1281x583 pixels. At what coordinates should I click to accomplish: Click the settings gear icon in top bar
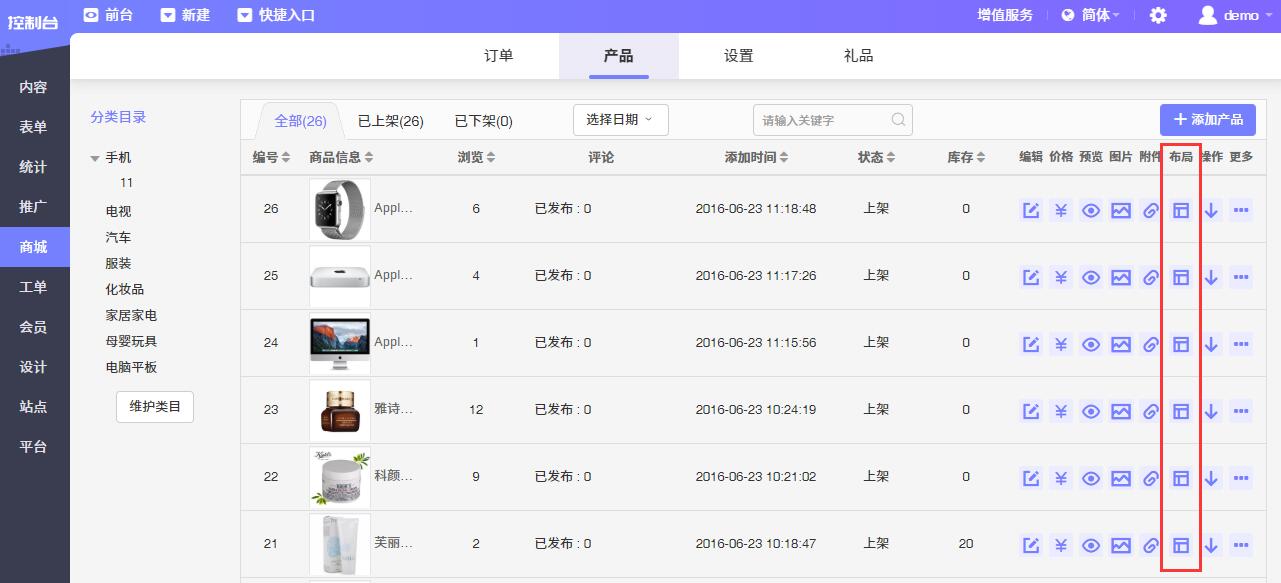(x=1158, y=15)
